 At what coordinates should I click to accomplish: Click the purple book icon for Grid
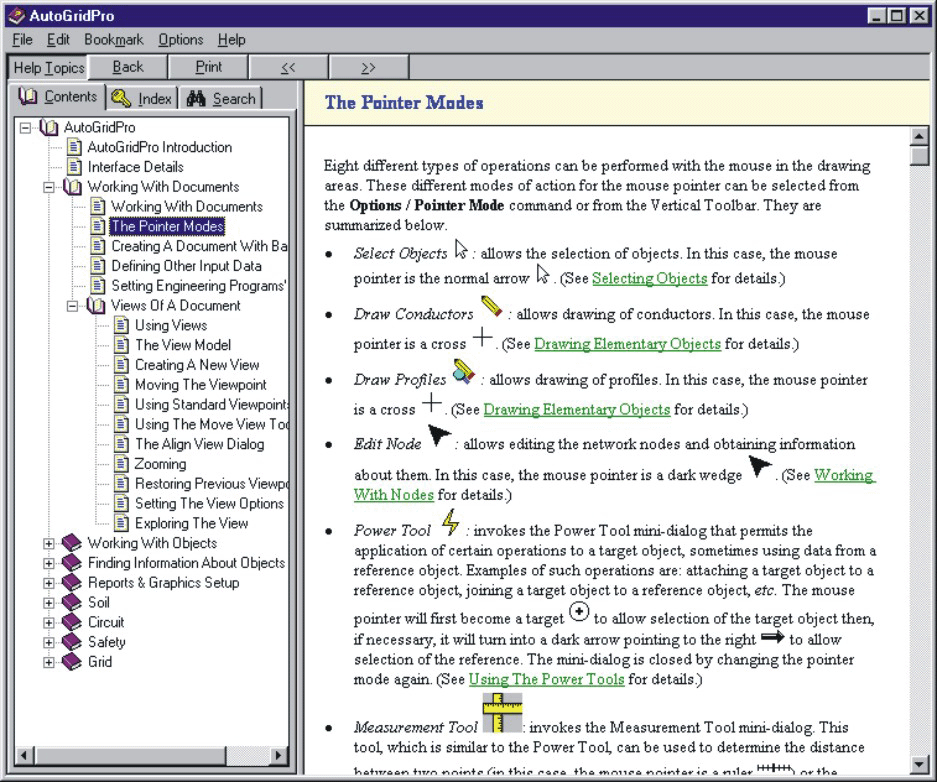point(72,662)
